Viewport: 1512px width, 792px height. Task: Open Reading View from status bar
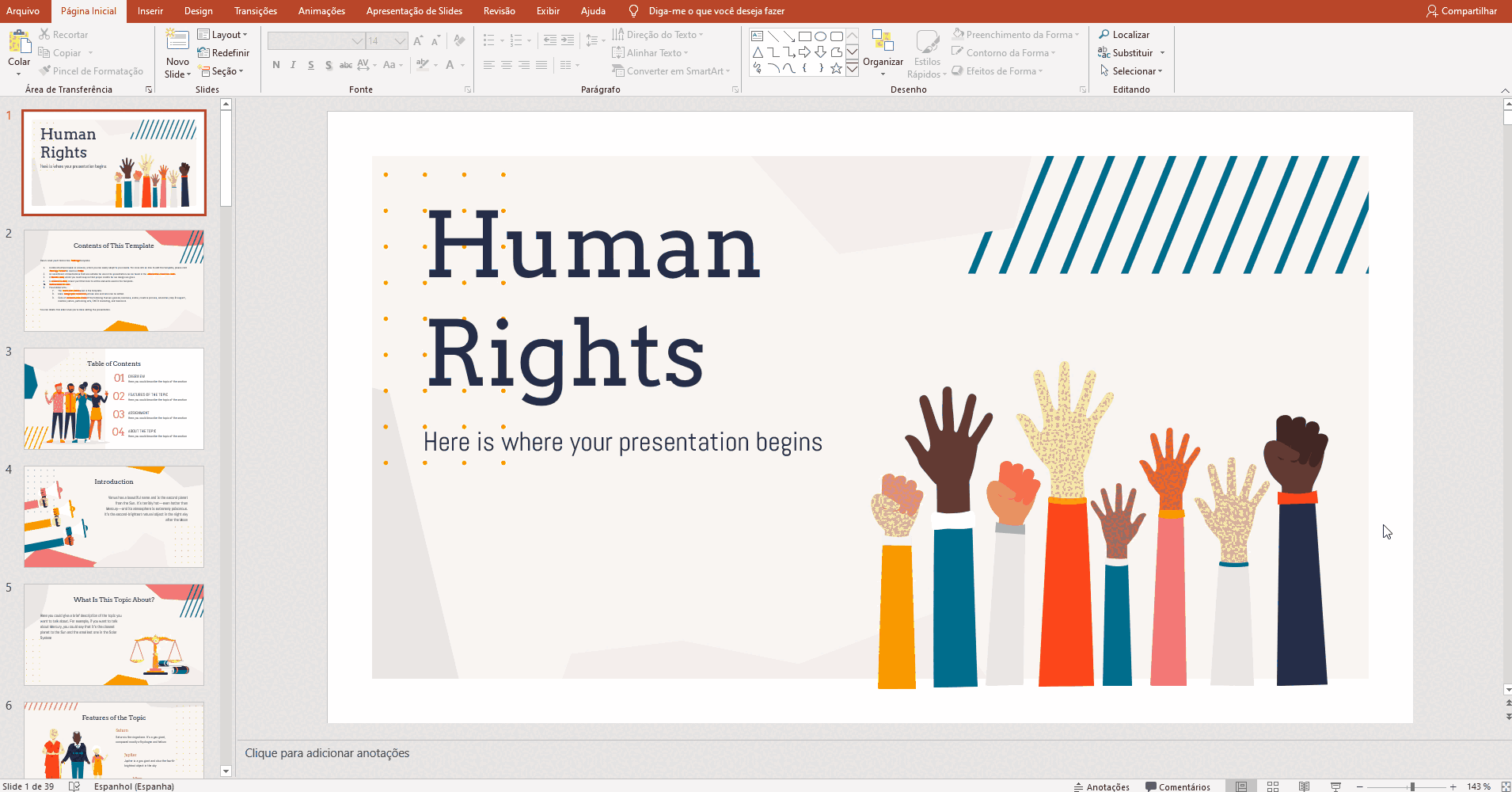pos(1304,786)
